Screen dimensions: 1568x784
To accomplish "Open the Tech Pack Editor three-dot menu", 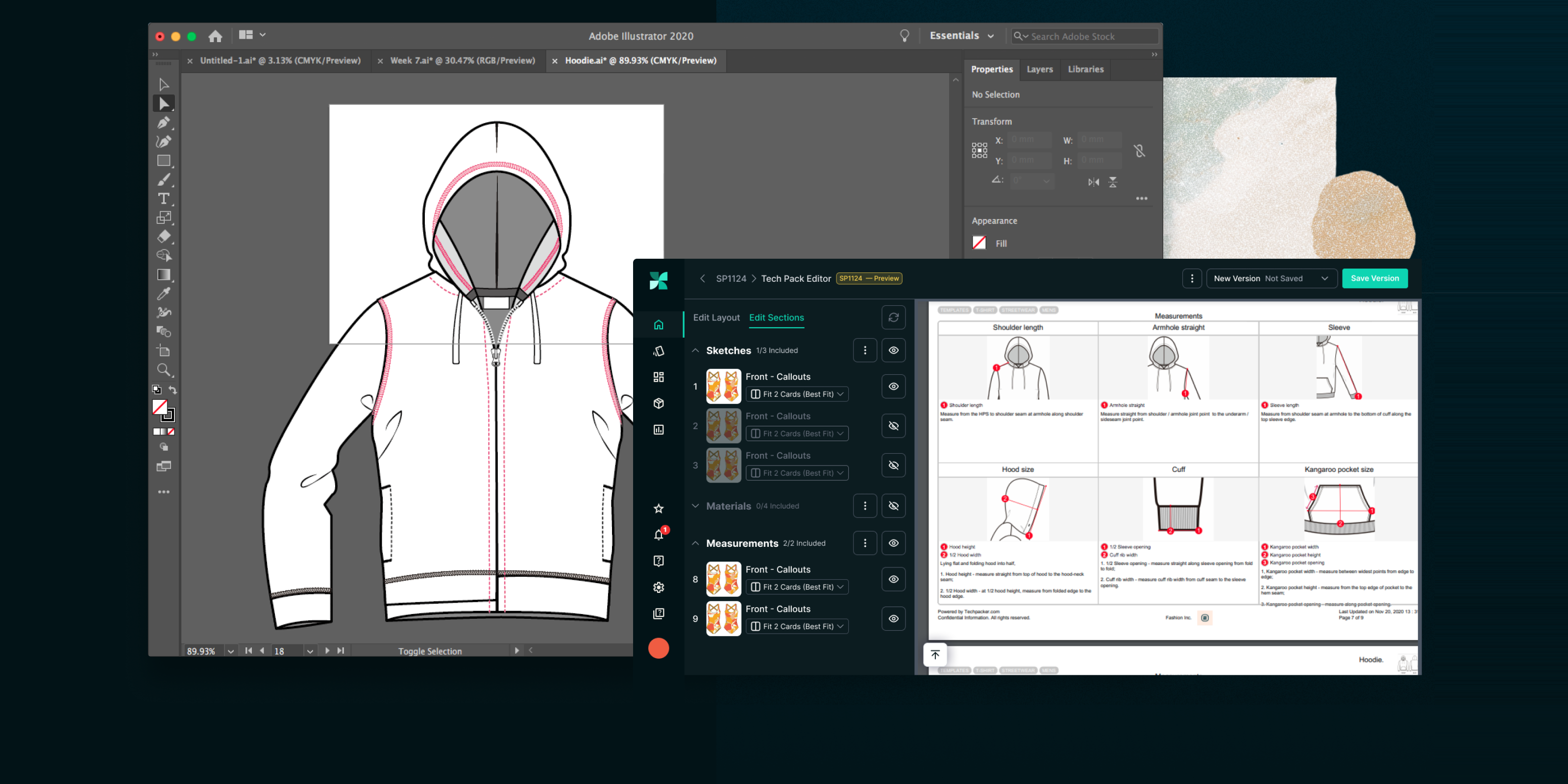I will [x=1192, y=278].
